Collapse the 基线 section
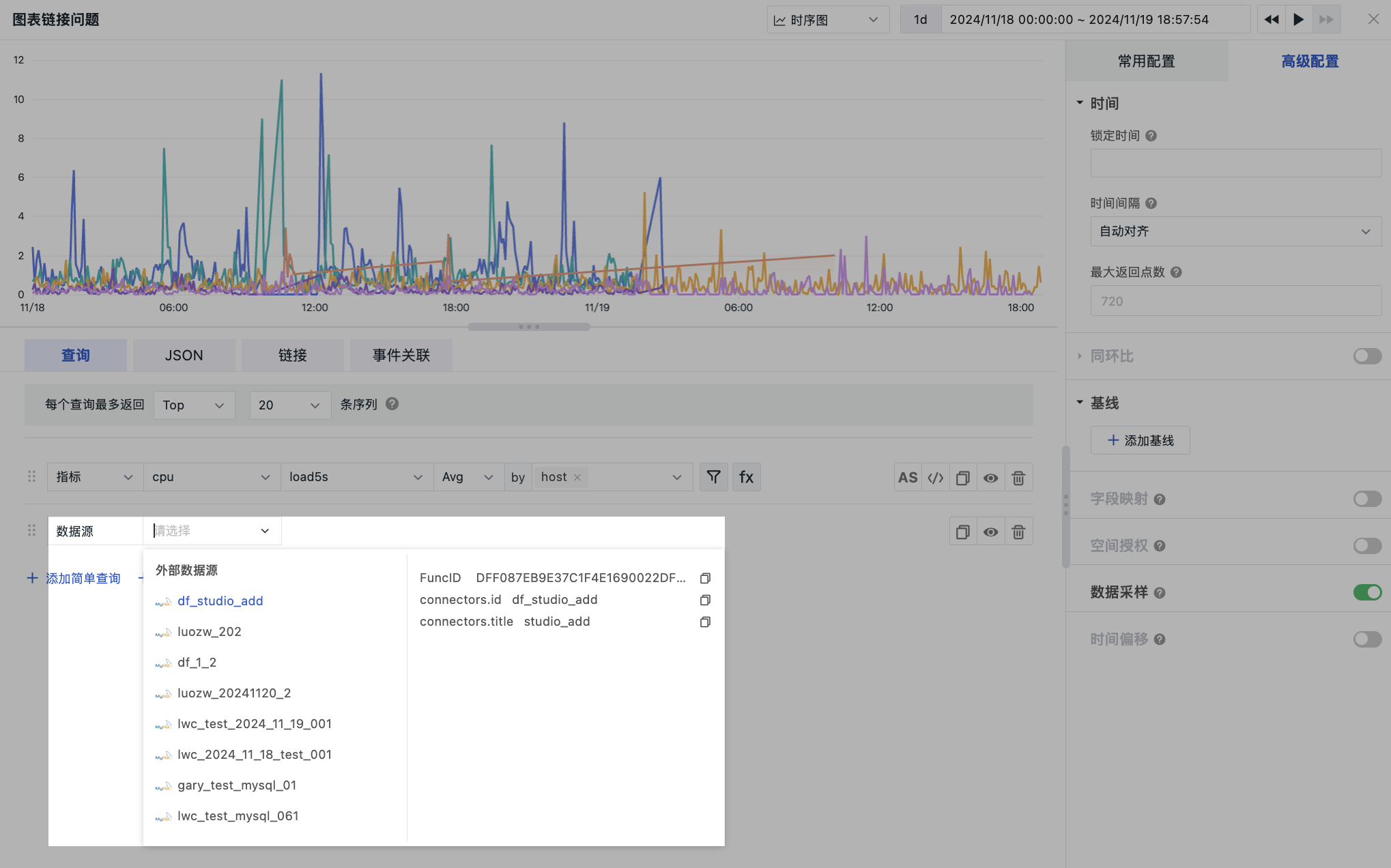 pyautogui.click(x=1080, y=403)
